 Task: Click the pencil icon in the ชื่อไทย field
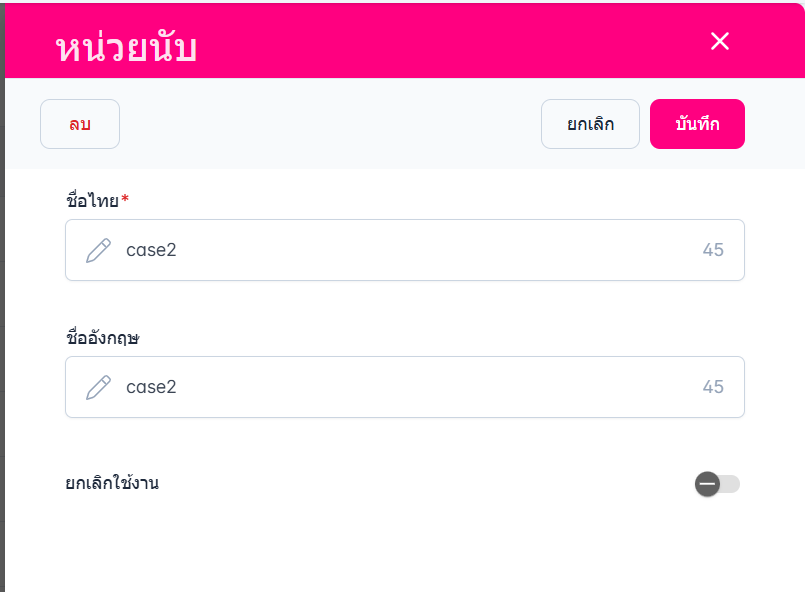click(x=98, y=250)
